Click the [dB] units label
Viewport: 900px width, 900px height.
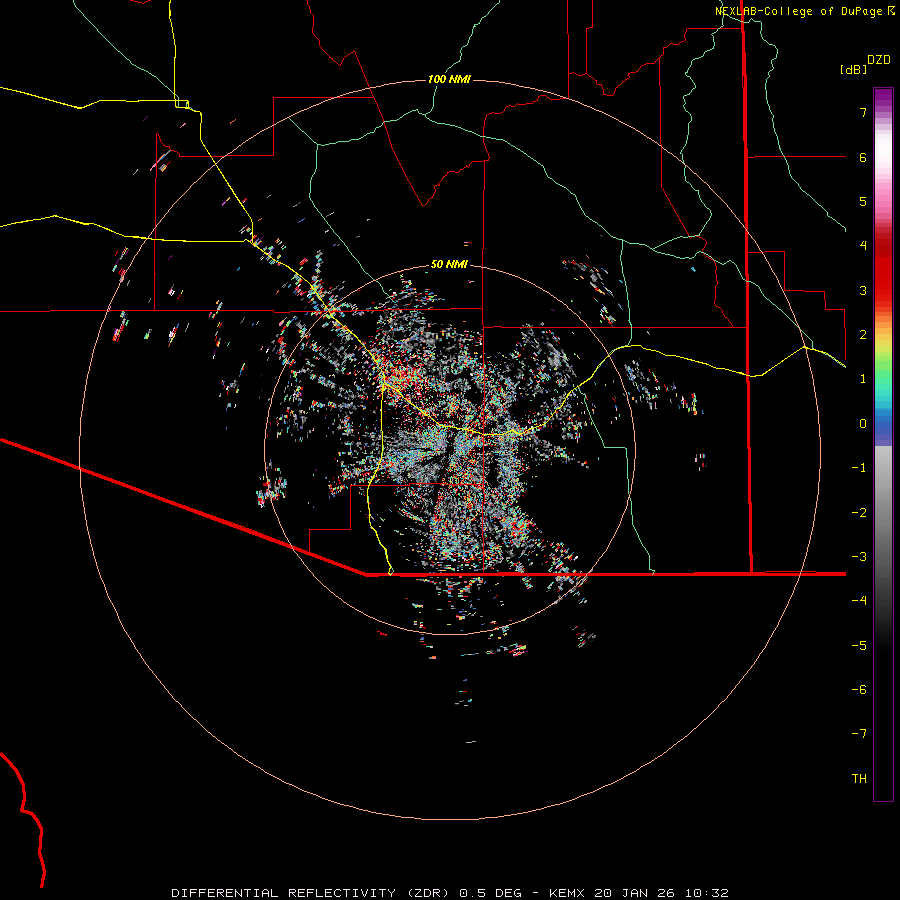tap(853, 69)
